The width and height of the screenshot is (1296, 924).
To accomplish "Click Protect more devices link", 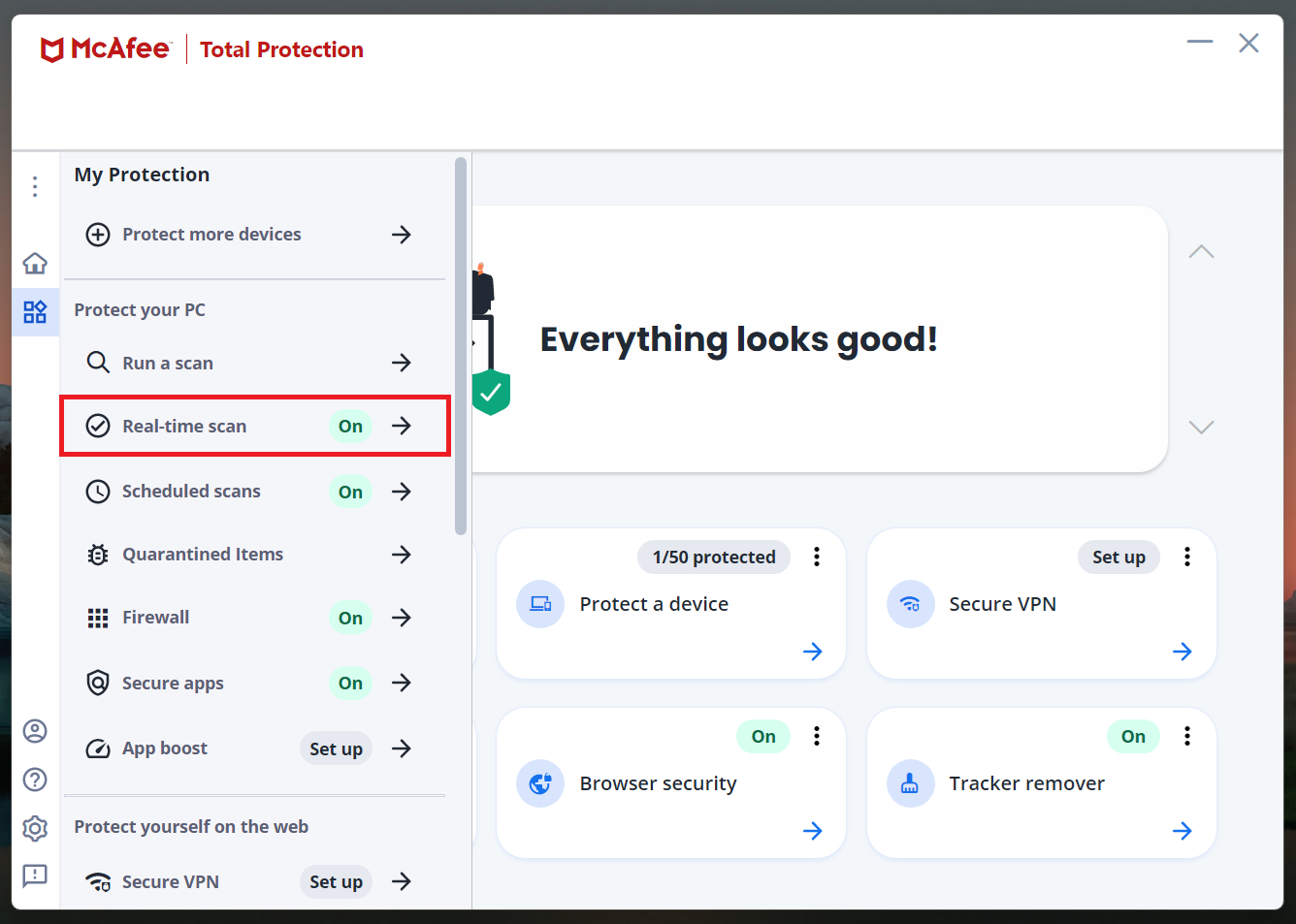I will (x=211, y=235).
